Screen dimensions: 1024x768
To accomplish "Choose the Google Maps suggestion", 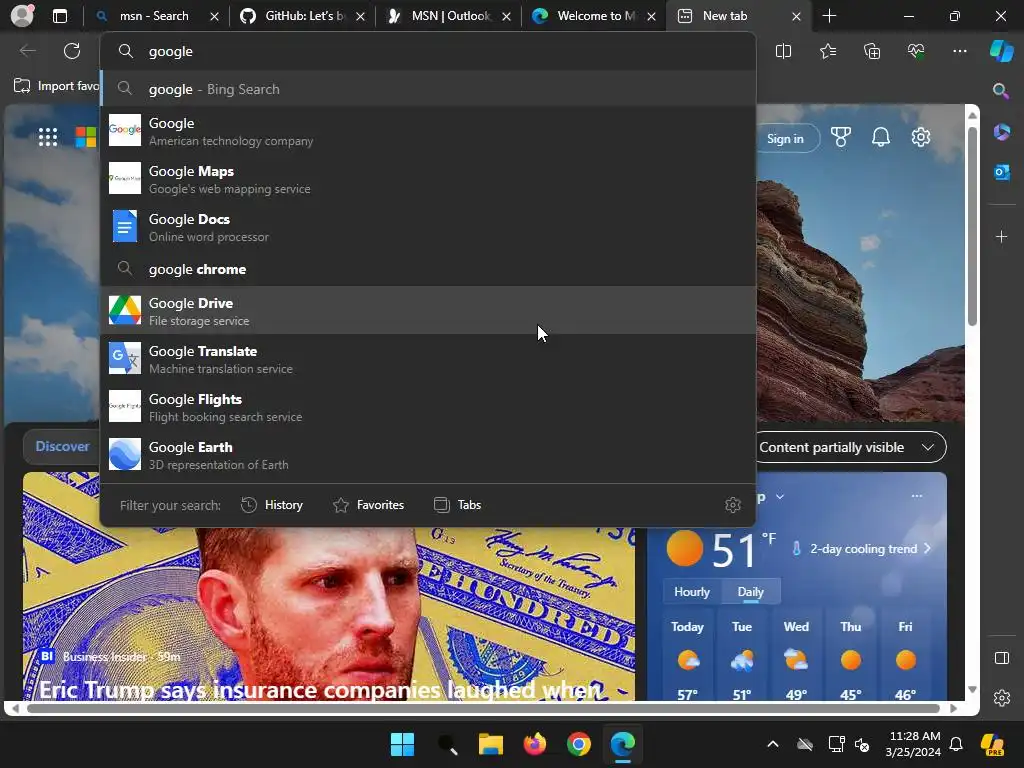I will pyautogui.click(x=428, y=179).
